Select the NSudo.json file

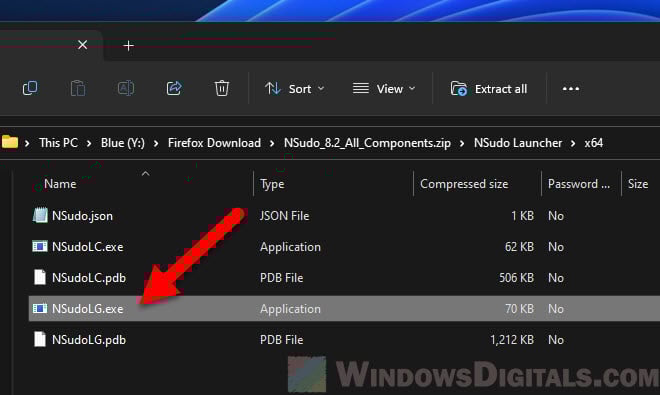coord(82,216)
